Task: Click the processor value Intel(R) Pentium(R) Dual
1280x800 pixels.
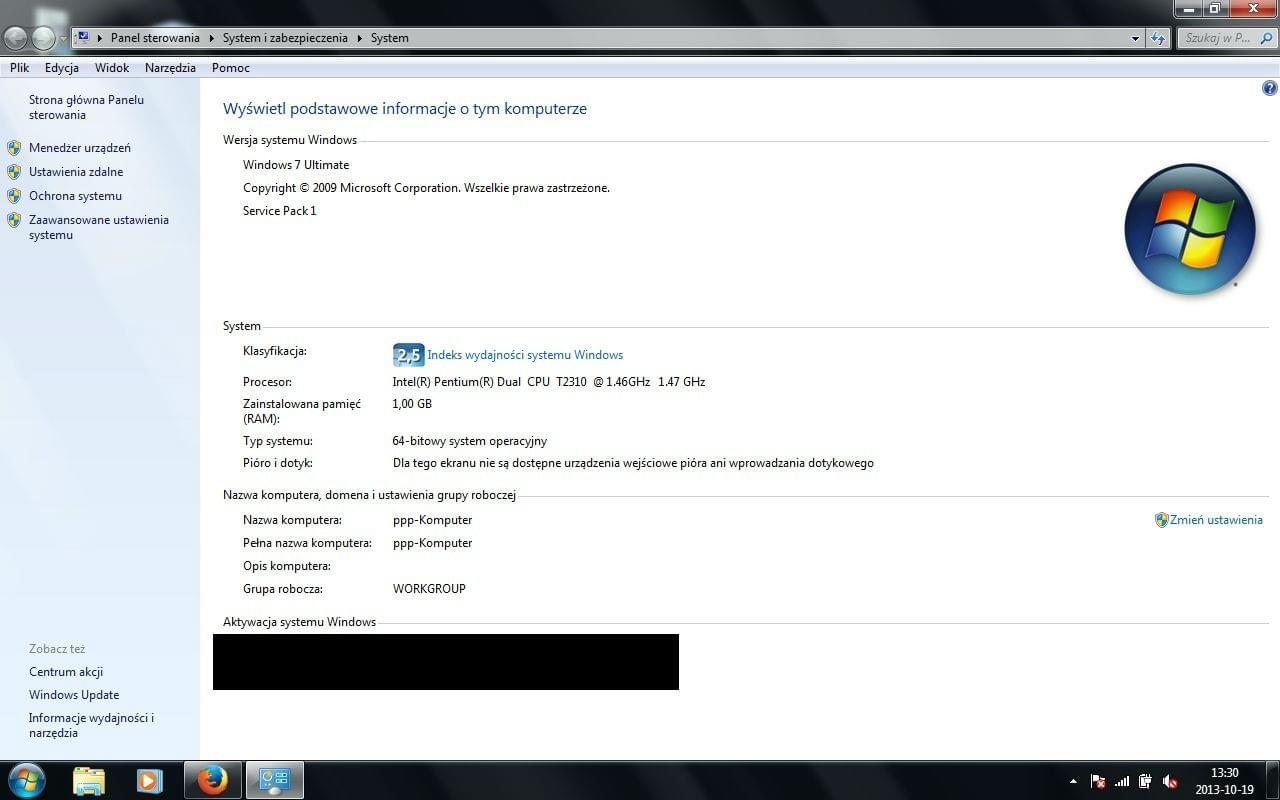Action: (549, 382)
